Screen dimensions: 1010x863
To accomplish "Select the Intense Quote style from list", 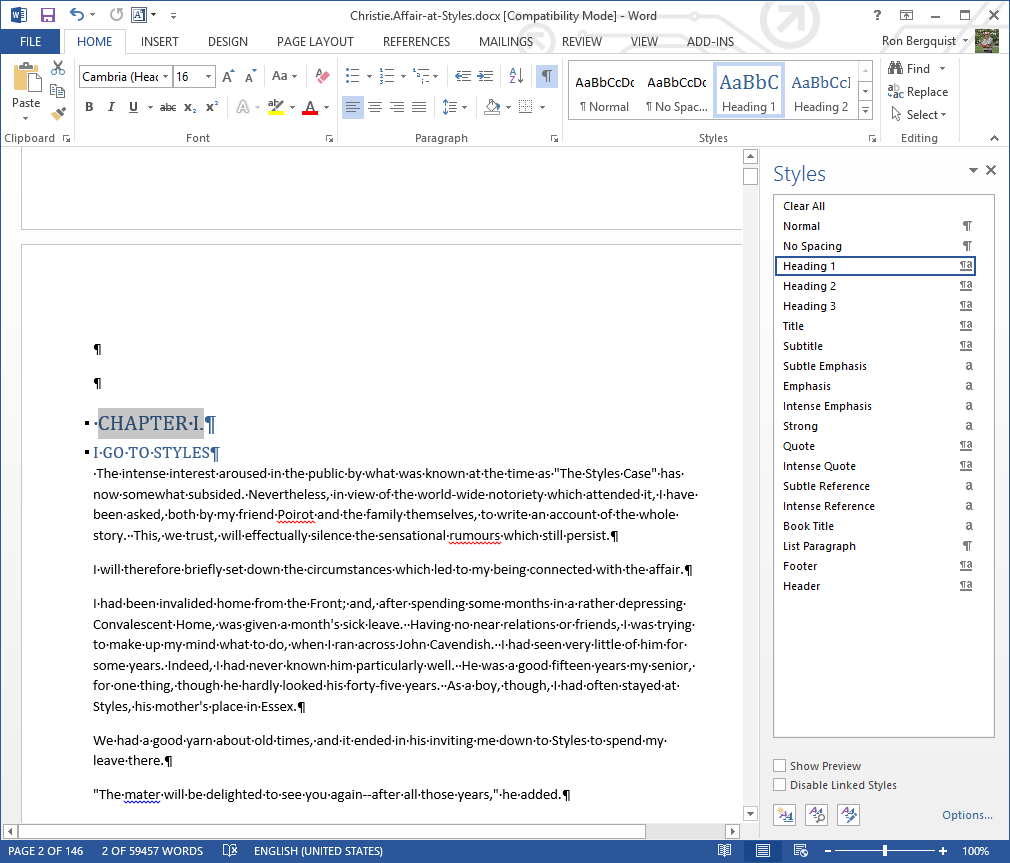I will coord(819,466).
